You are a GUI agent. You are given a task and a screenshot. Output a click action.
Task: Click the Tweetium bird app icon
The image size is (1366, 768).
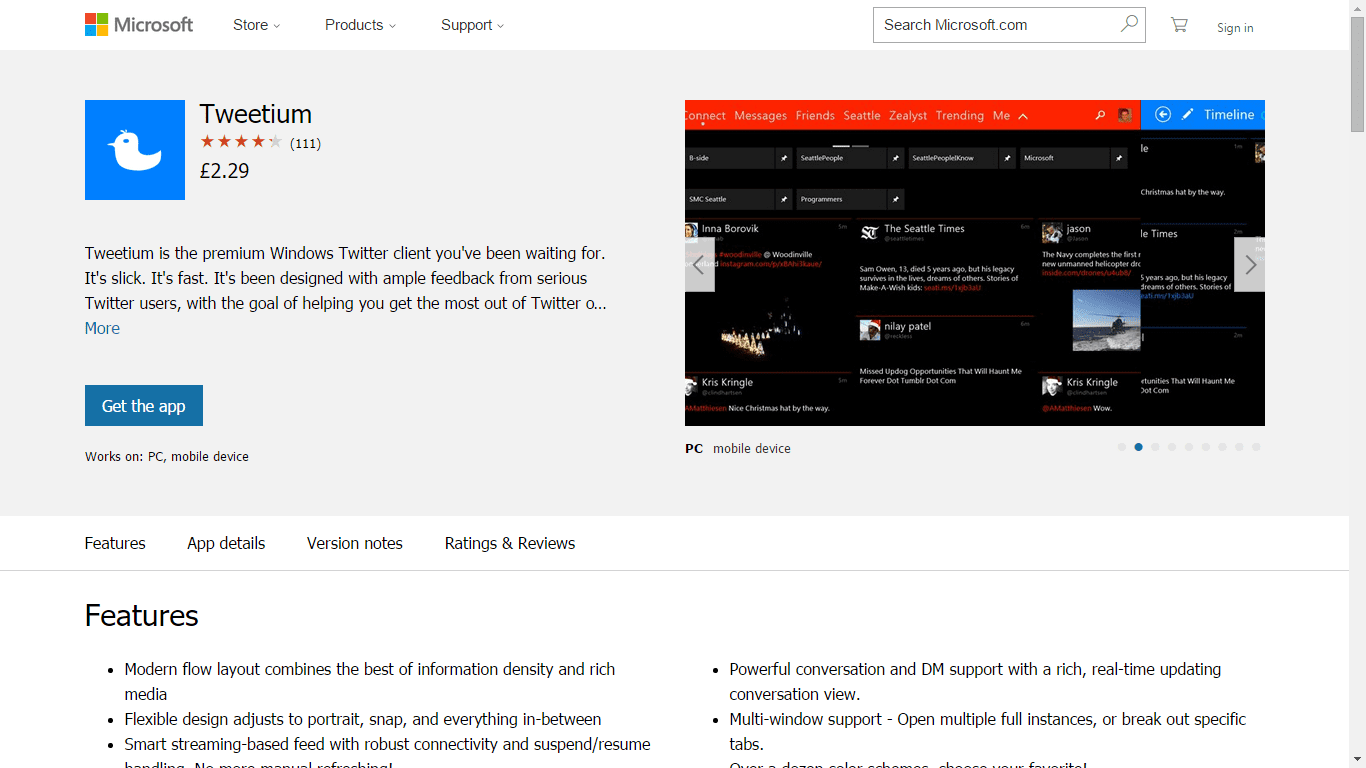(135, 150)
